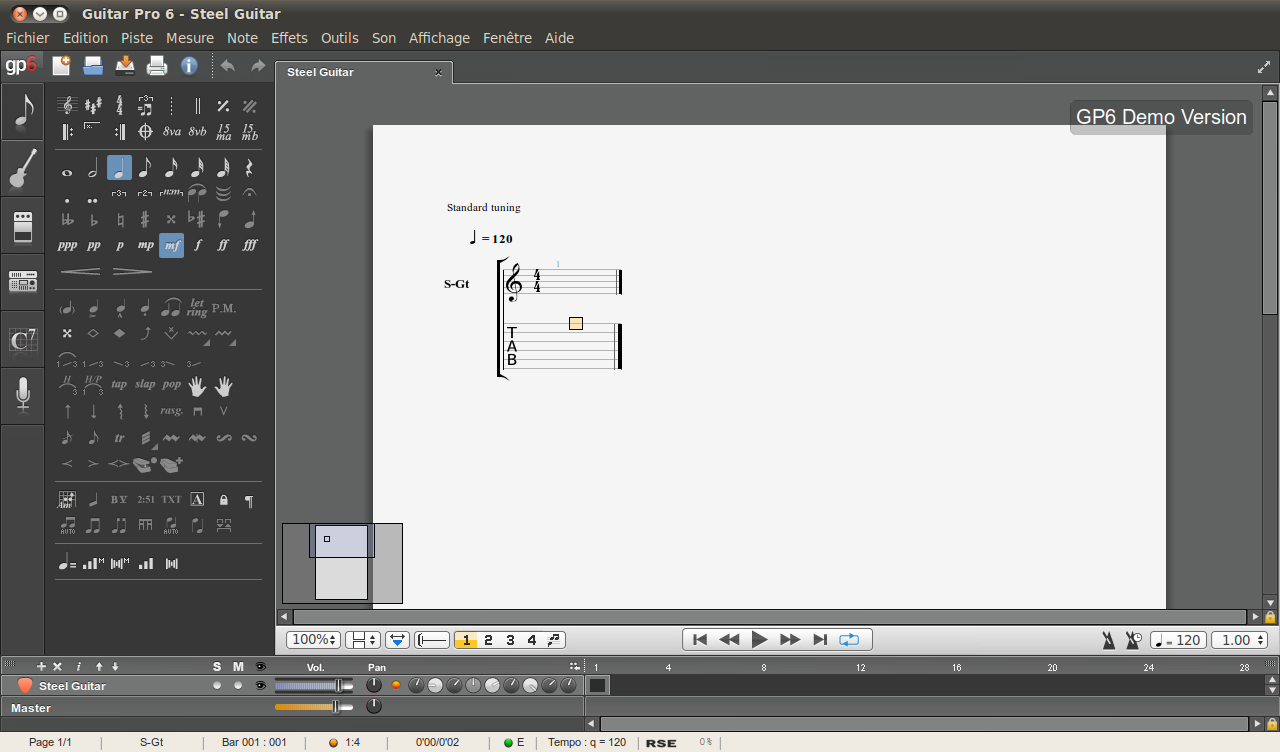The image size is (1280, 752).
Task: Adjust Master volume slider
Action: [x=314, y=707]
